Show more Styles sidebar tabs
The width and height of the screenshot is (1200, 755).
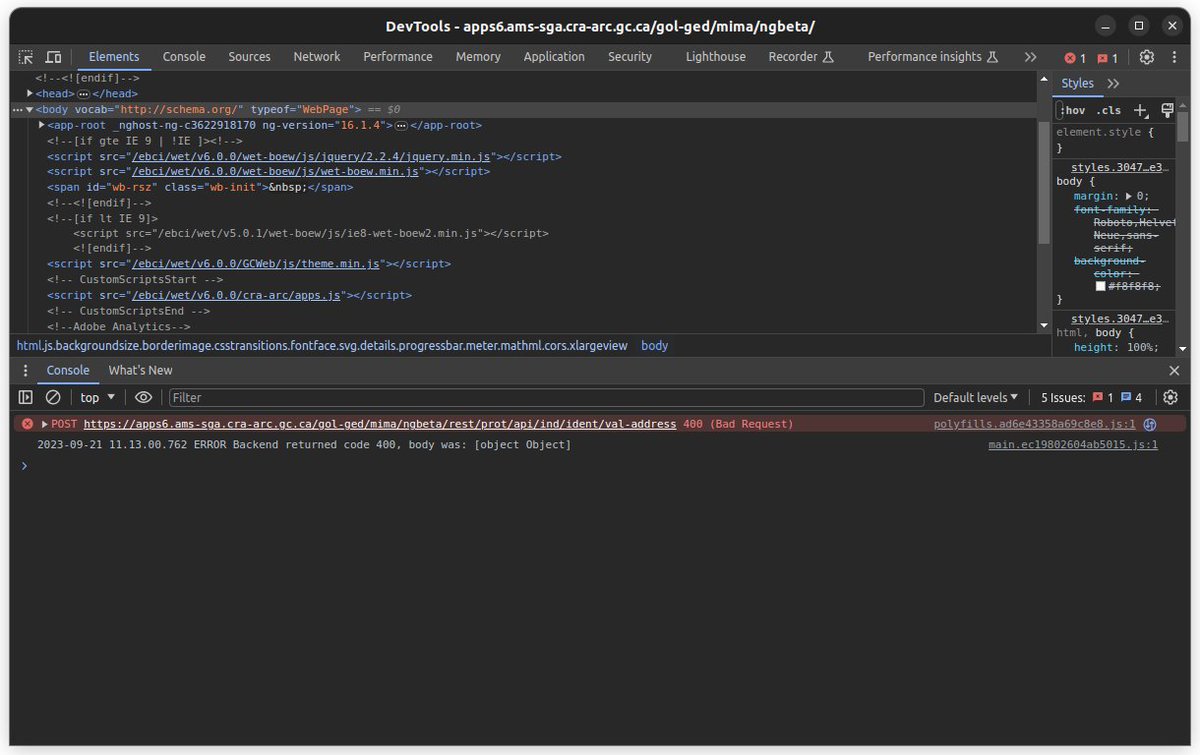pos(1113,84)
